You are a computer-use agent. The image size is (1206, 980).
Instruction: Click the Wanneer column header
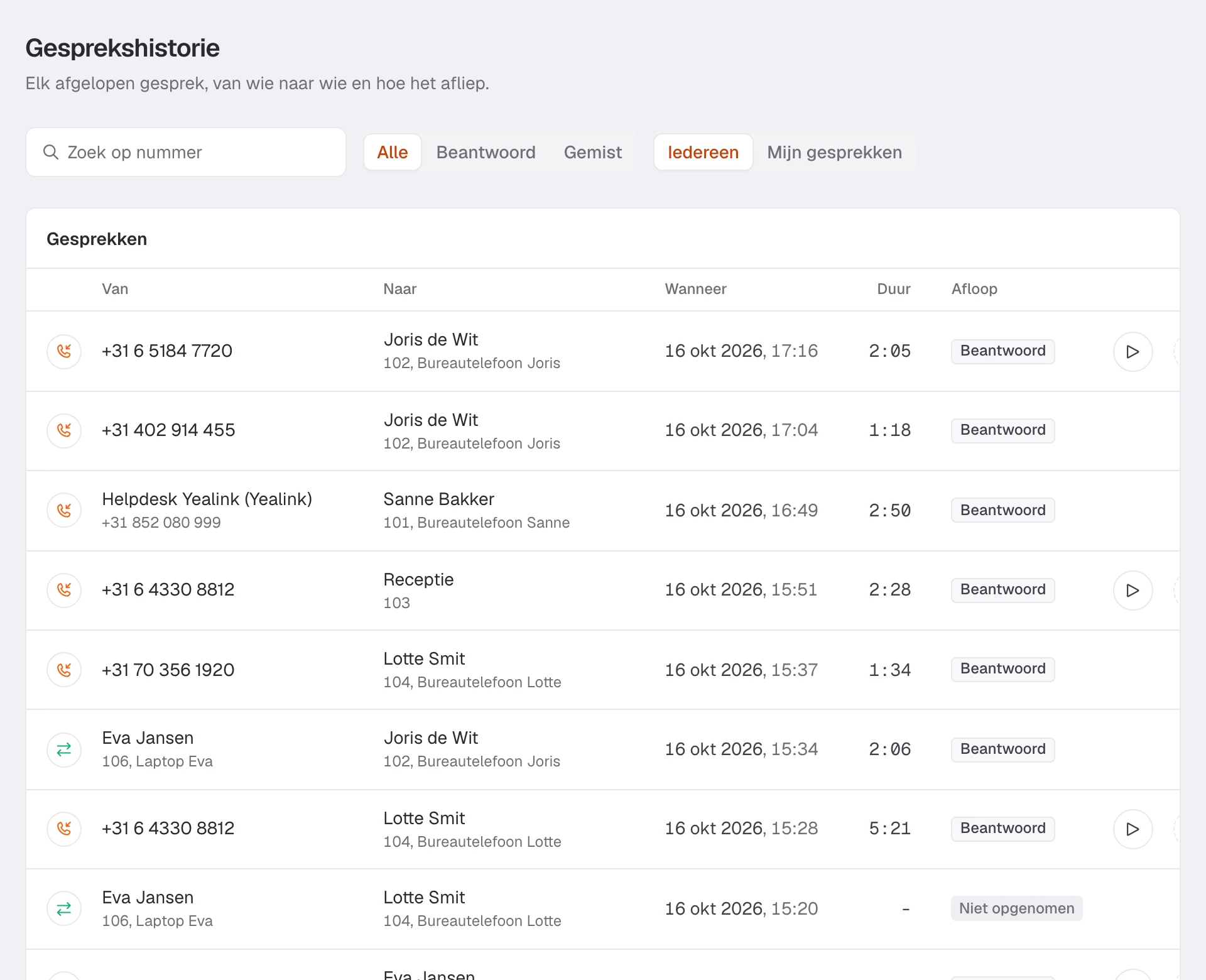[x=695, y=289]
